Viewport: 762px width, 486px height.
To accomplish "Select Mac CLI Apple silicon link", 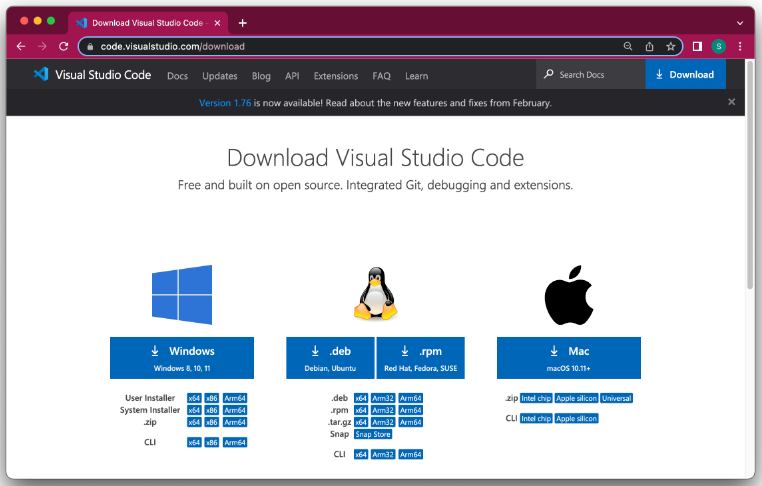I will (x=576, y=418).
